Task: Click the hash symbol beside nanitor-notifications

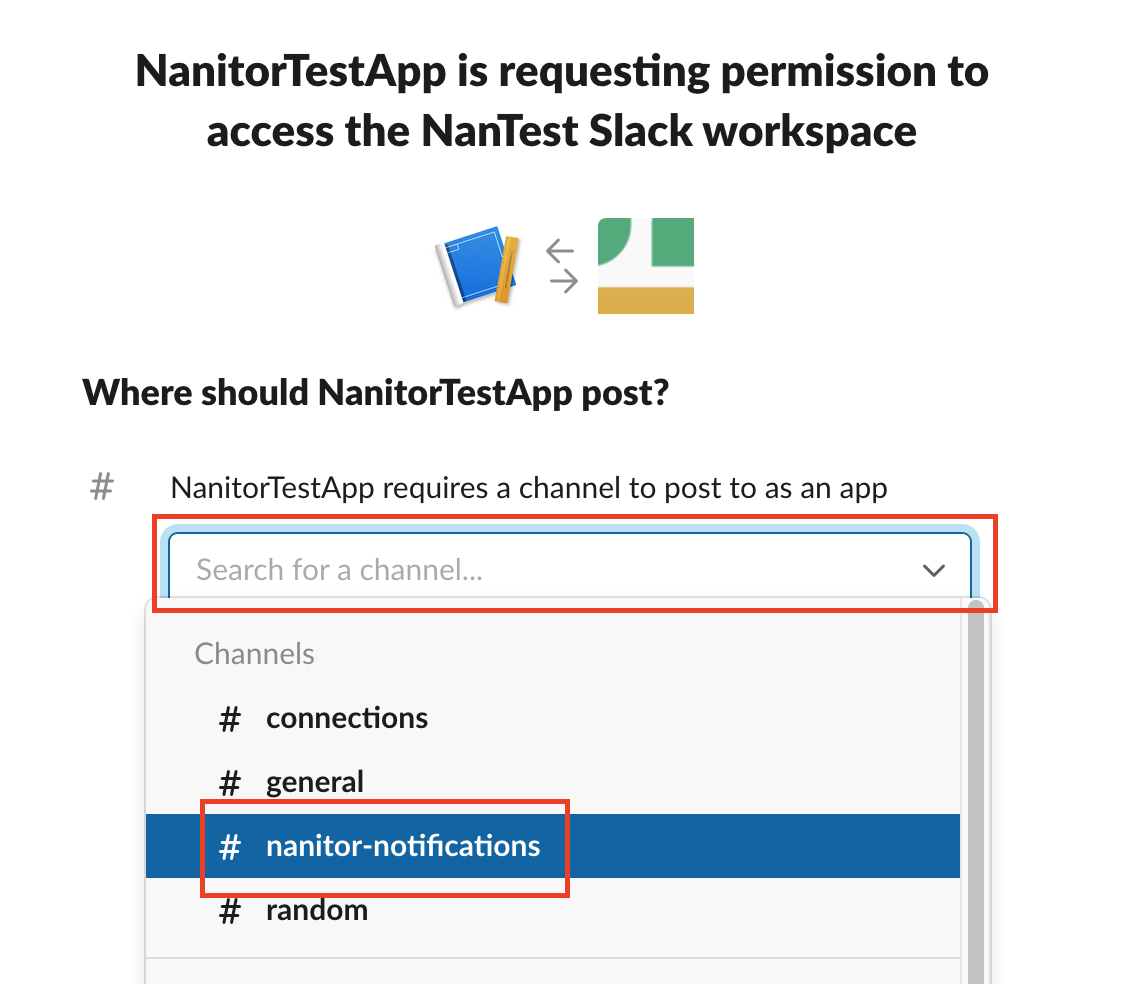Action: (230, 847)
